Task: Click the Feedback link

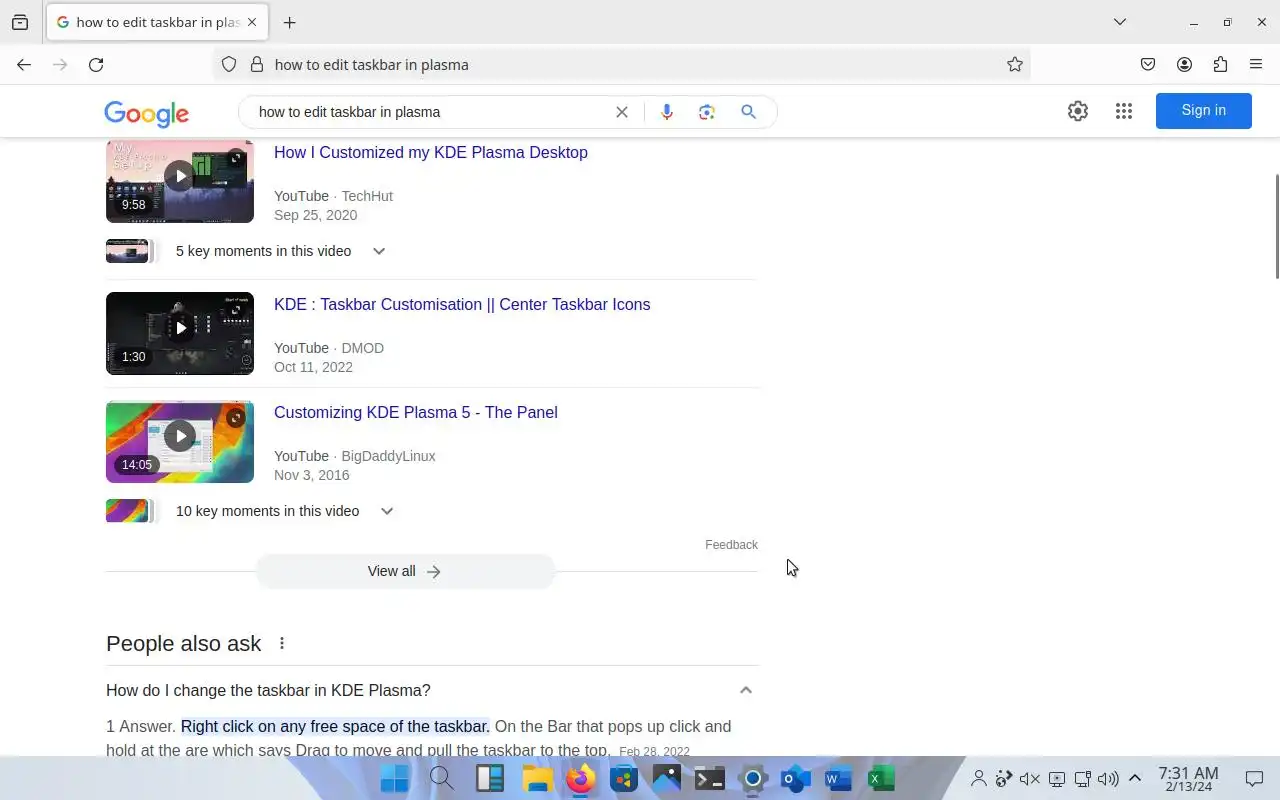Action: 731,545
